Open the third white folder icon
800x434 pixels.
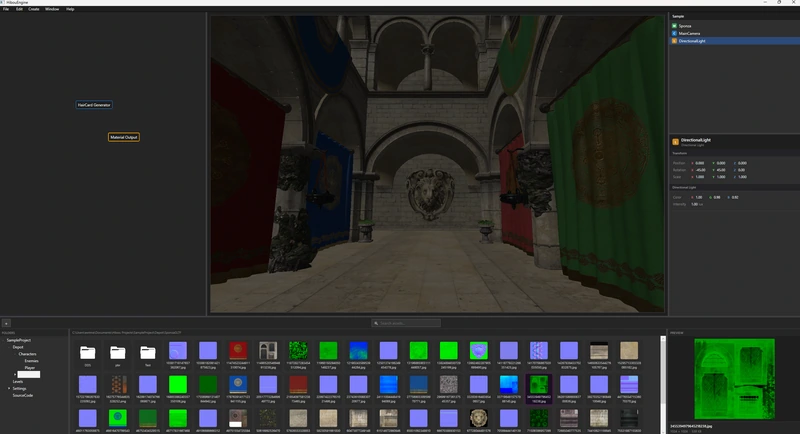[x=147, y=352]
